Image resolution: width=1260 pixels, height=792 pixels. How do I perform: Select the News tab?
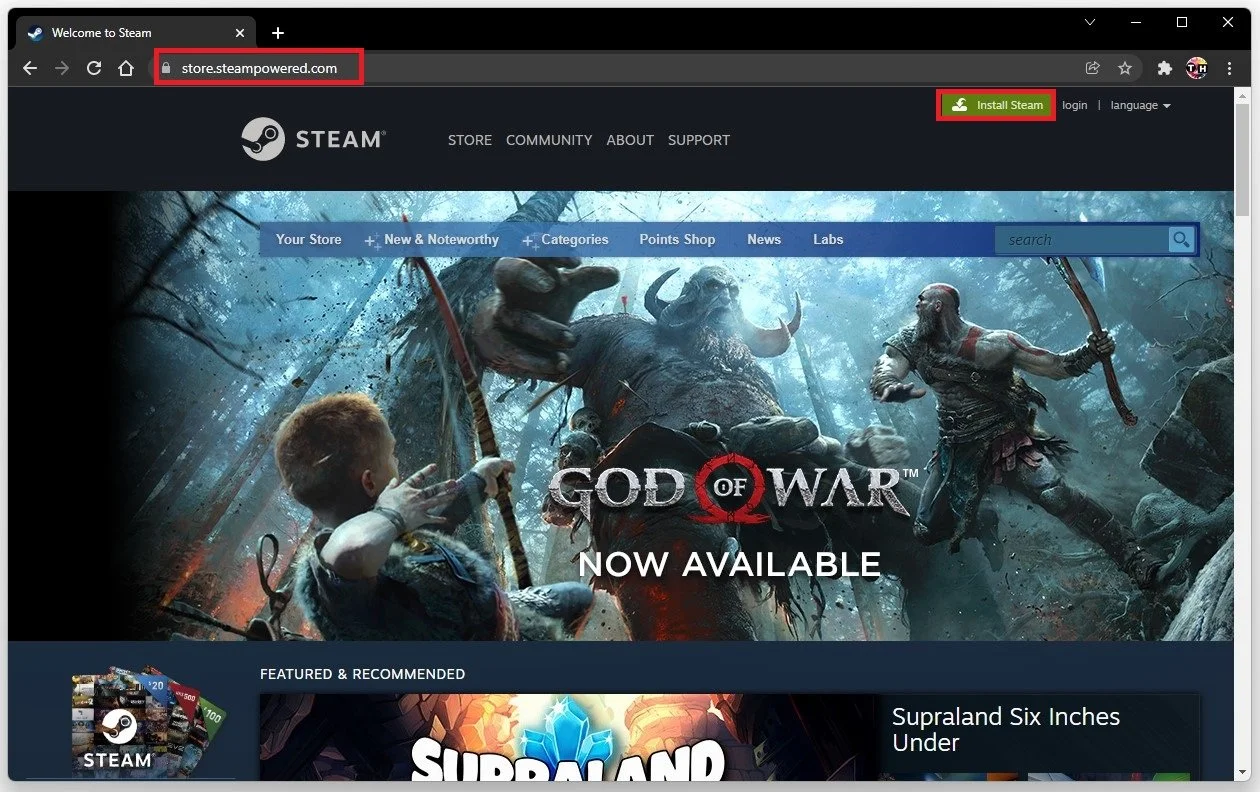tap(764, 239)
